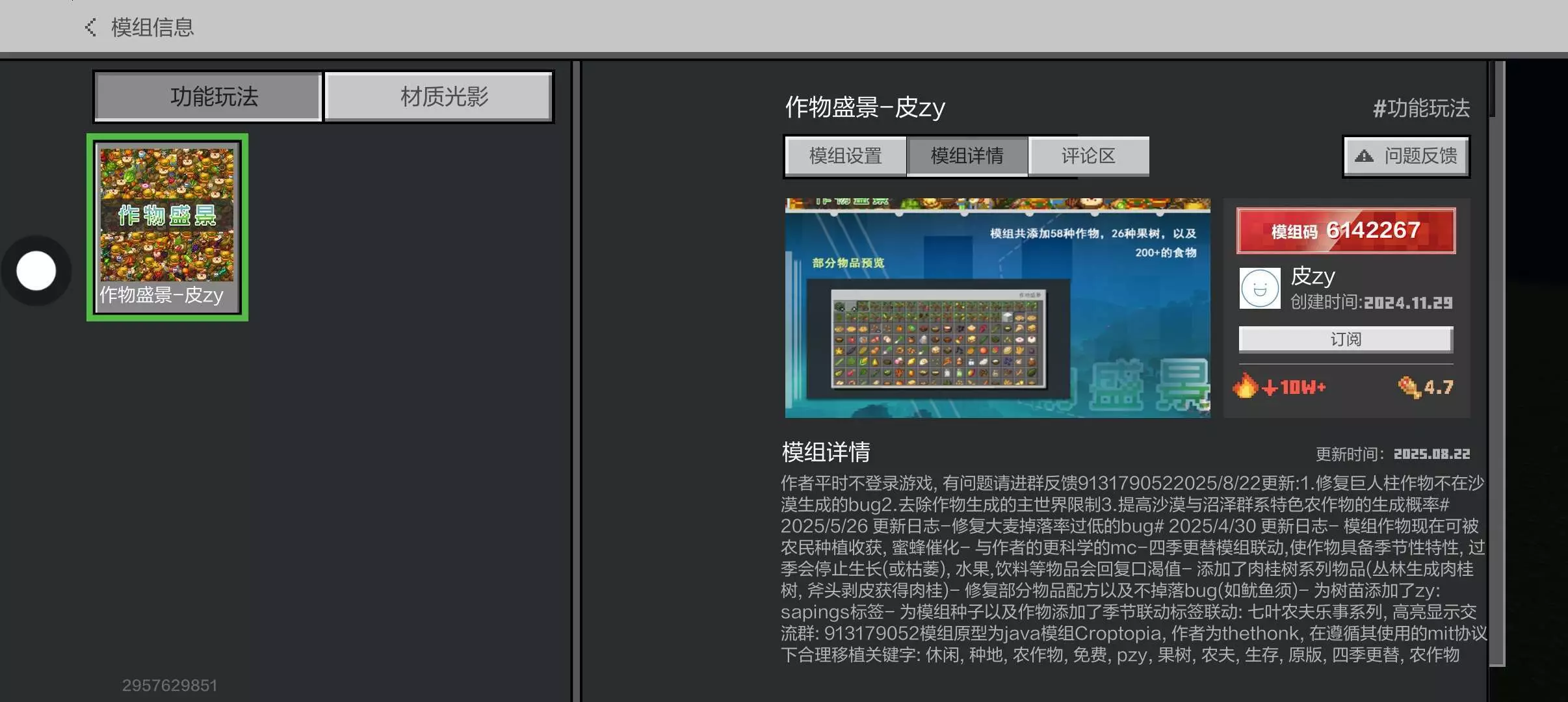Screen dimensions: 1568x702
Task: Click the detail panel vertical scrollbar
Action: [x=1496, y=364]
